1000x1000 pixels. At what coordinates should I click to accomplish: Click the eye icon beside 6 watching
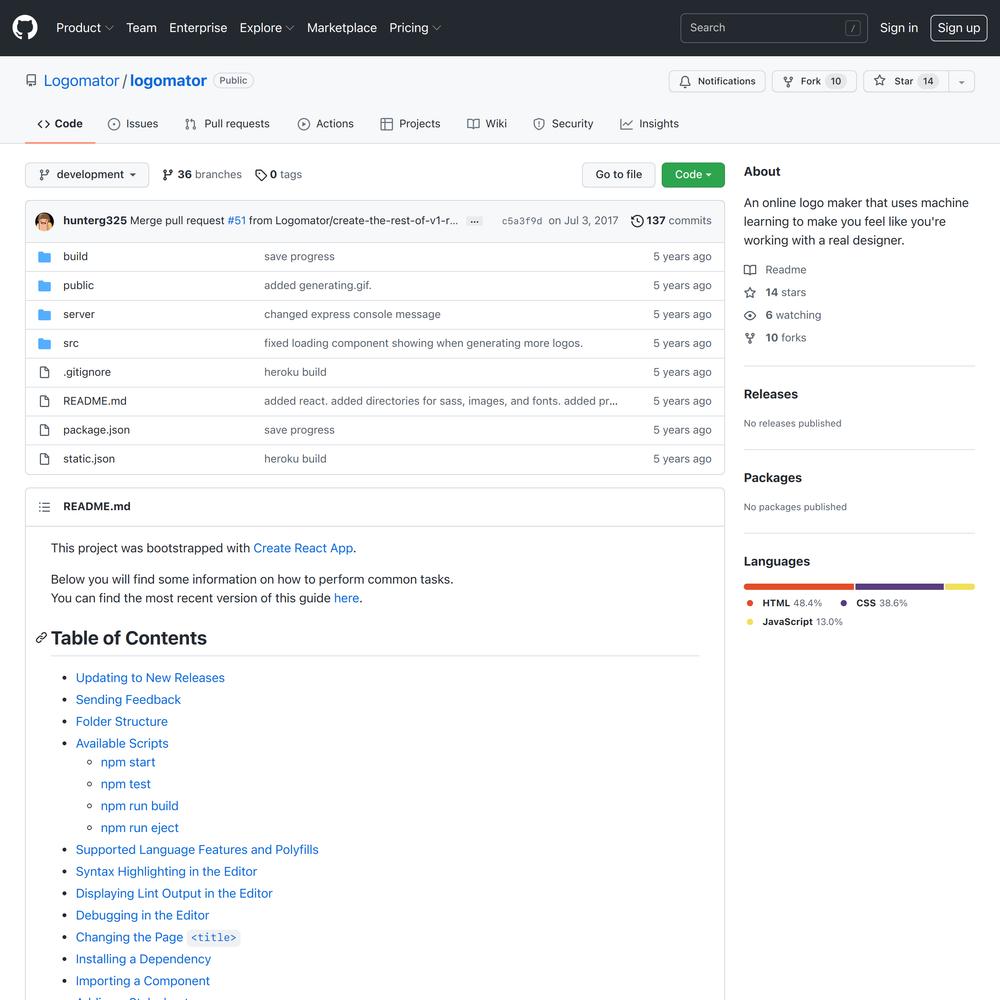[750, 316]
